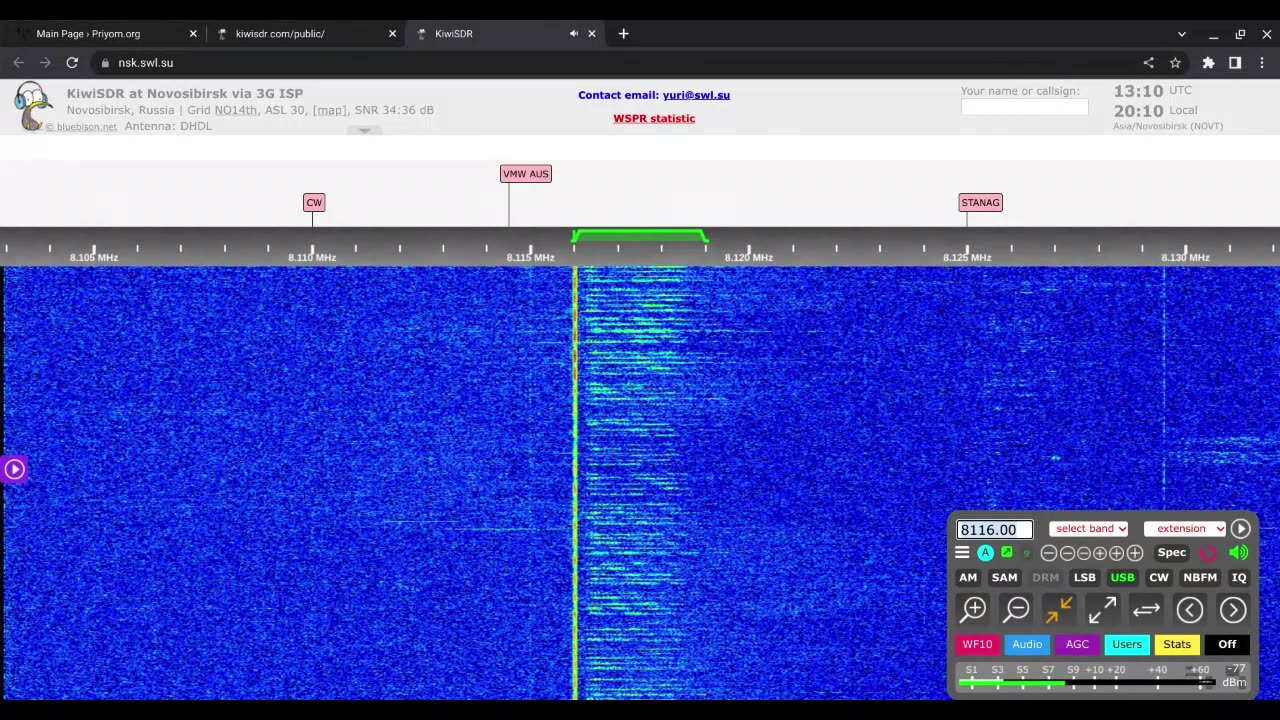Screen dimensions: 1280x720
Task: Switch to kiwisdr.com/public tab
Action: click(305, 33)
